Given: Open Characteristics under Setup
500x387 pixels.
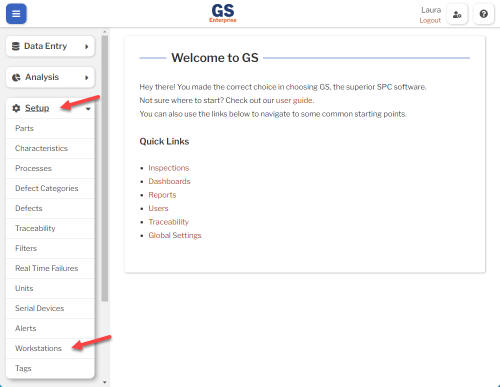Looking at the screenshot, I should 50,148.
